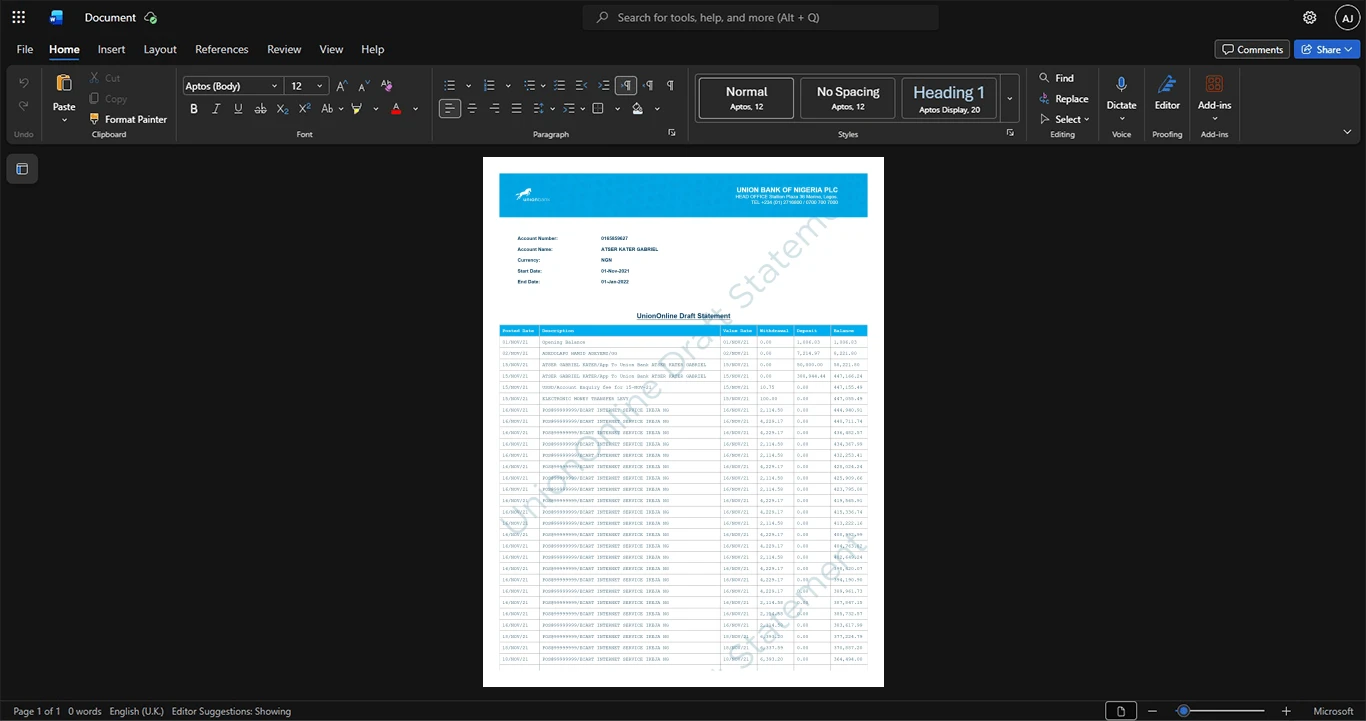The height and width of the screenshot is (721, 1366).
Task: Open the AJ account avatar
Action: (x=1347, y=17)
